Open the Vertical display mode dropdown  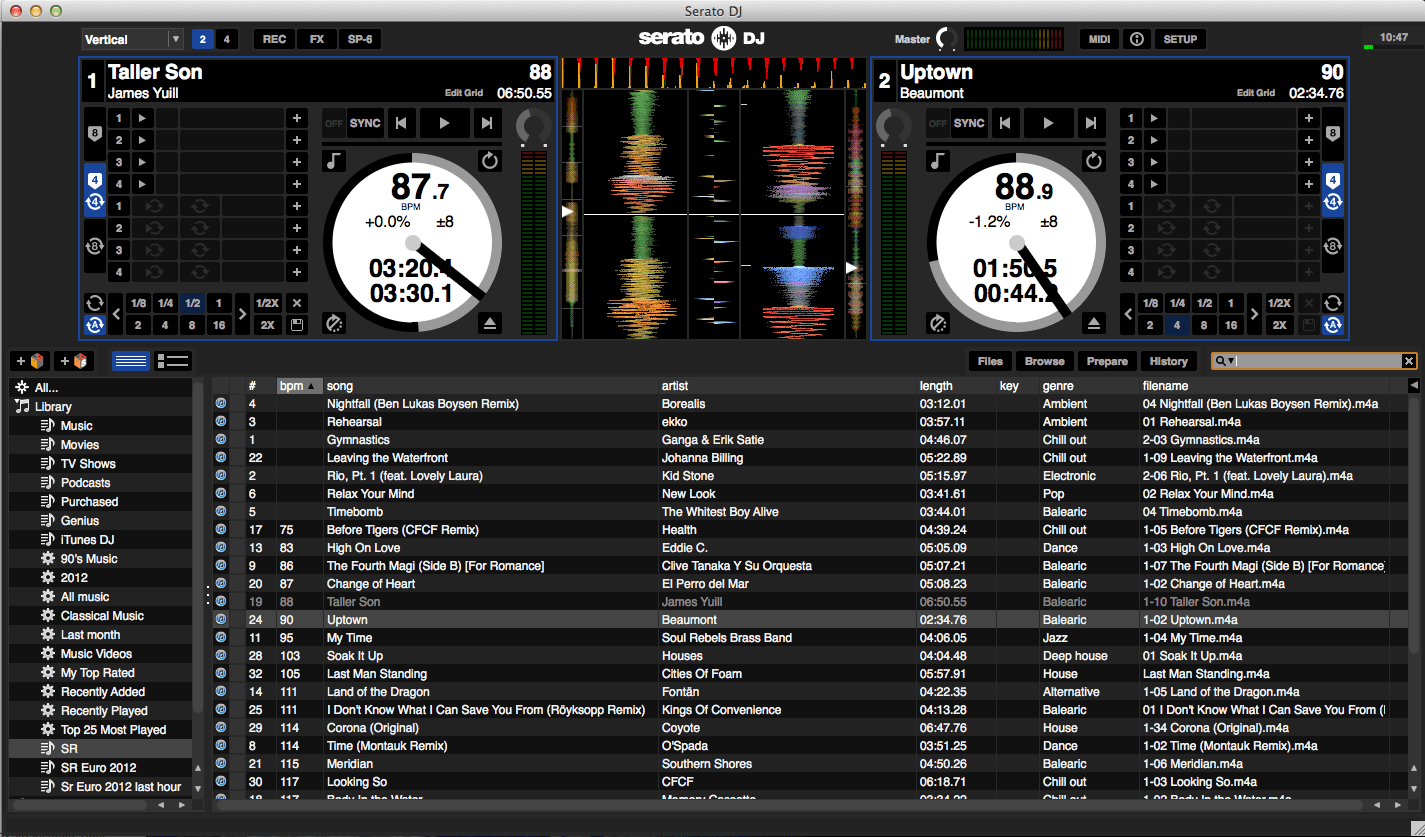point(132,39)
